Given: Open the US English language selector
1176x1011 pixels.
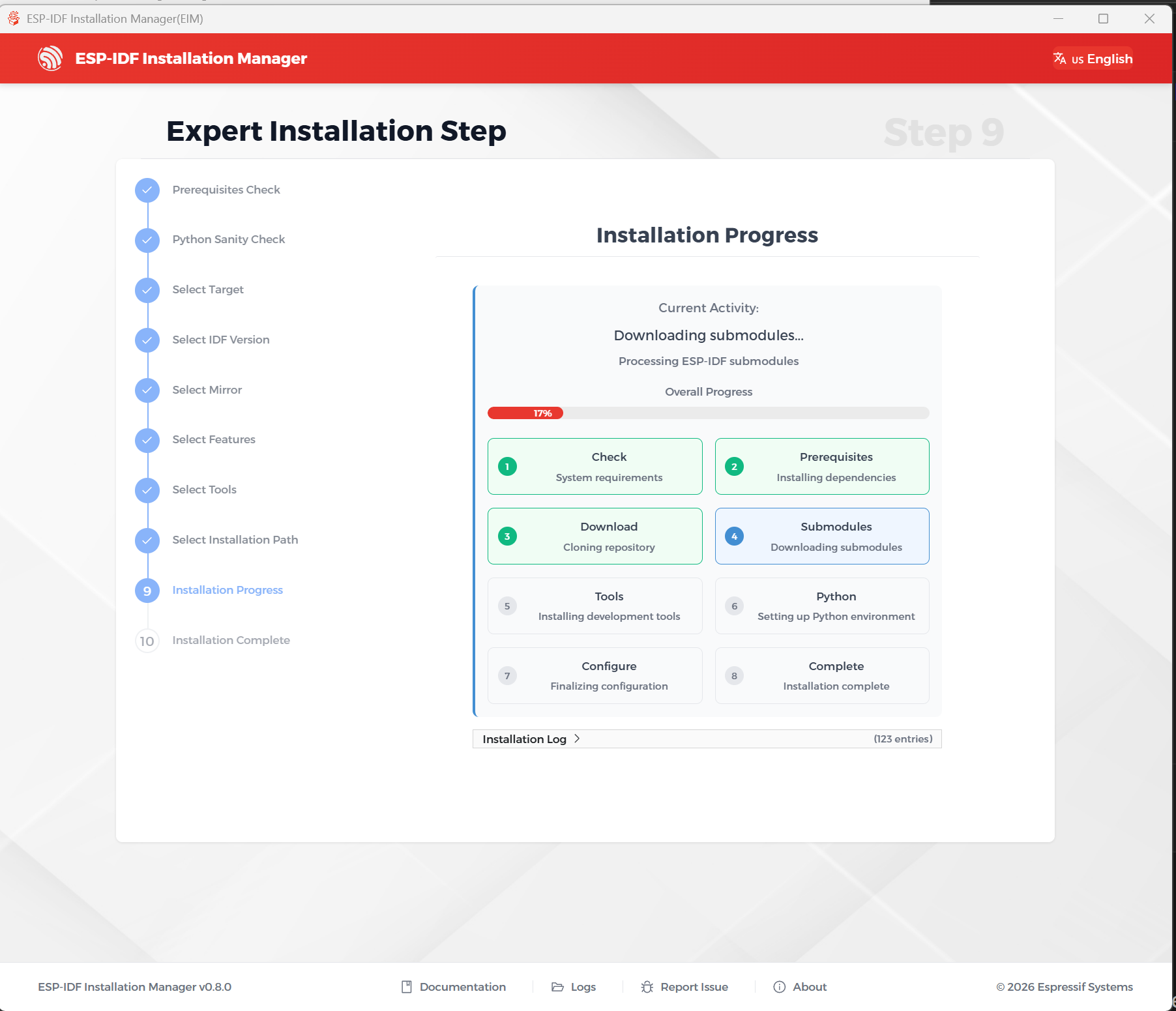Looking at the screenshot, I should coord(1093,59).
